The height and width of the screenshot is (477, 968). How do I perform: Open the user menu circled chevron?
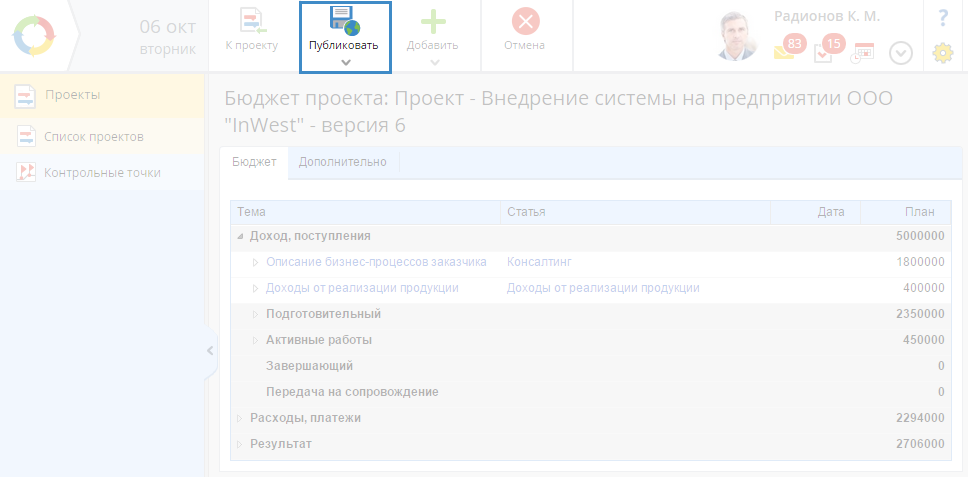(900, 53)
